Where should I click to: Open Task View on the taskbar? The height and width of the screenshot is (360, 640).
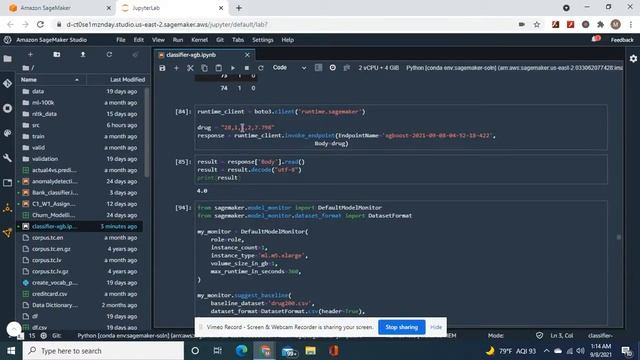(218, 351)
